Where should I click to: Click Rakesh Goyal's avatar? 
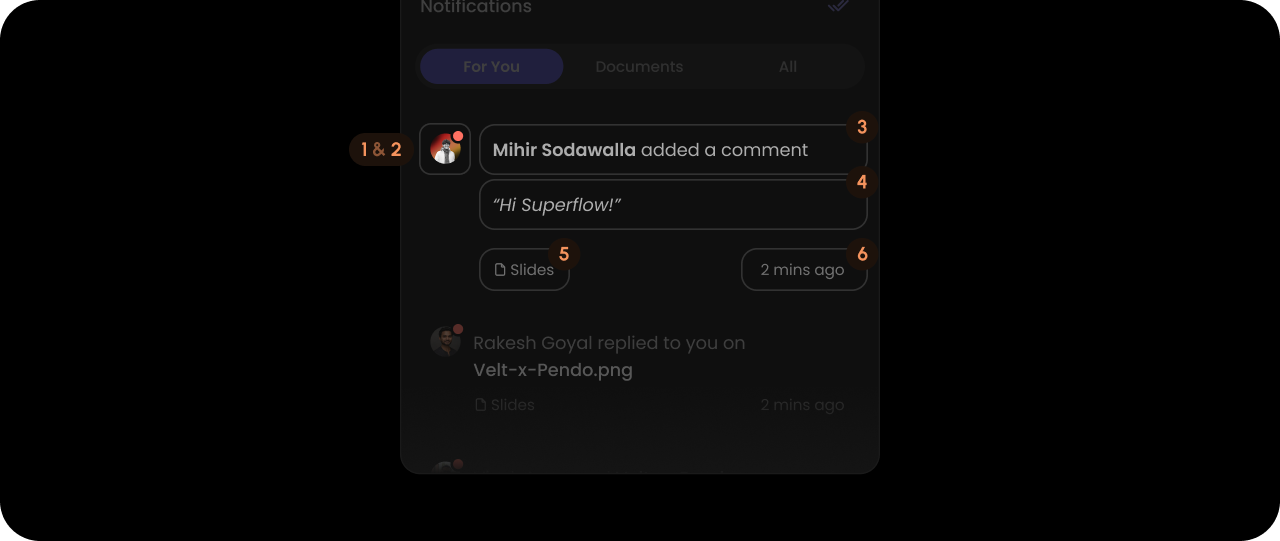point(445,342)
